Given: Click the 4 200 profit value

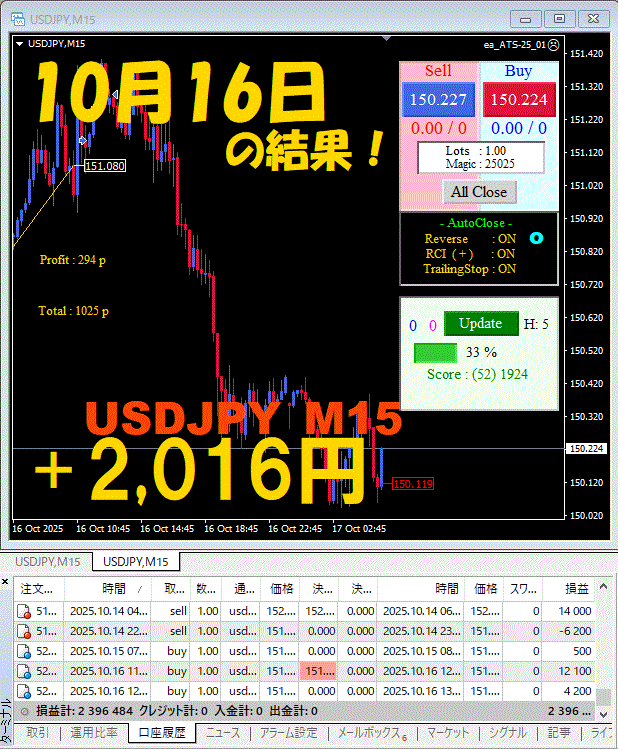Looking at the screenshot, I should (x=577, y=691).
